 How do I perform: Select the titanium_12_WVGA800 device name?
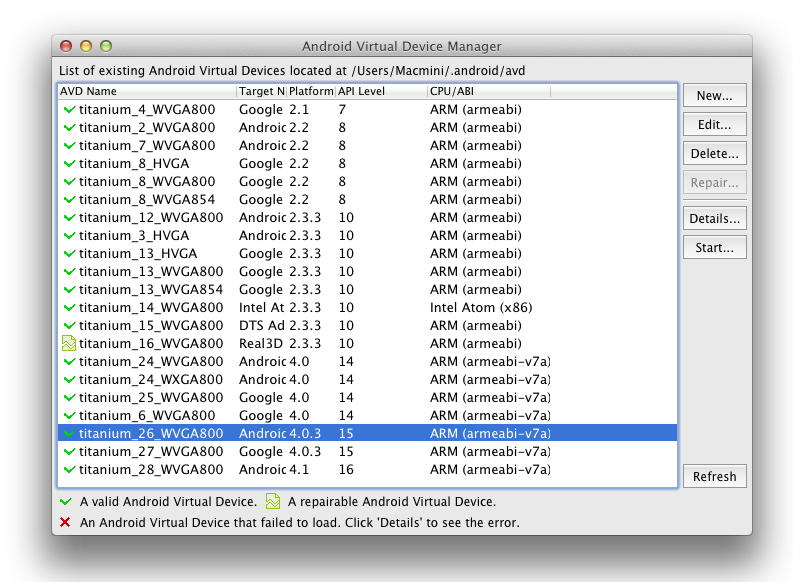151,217
